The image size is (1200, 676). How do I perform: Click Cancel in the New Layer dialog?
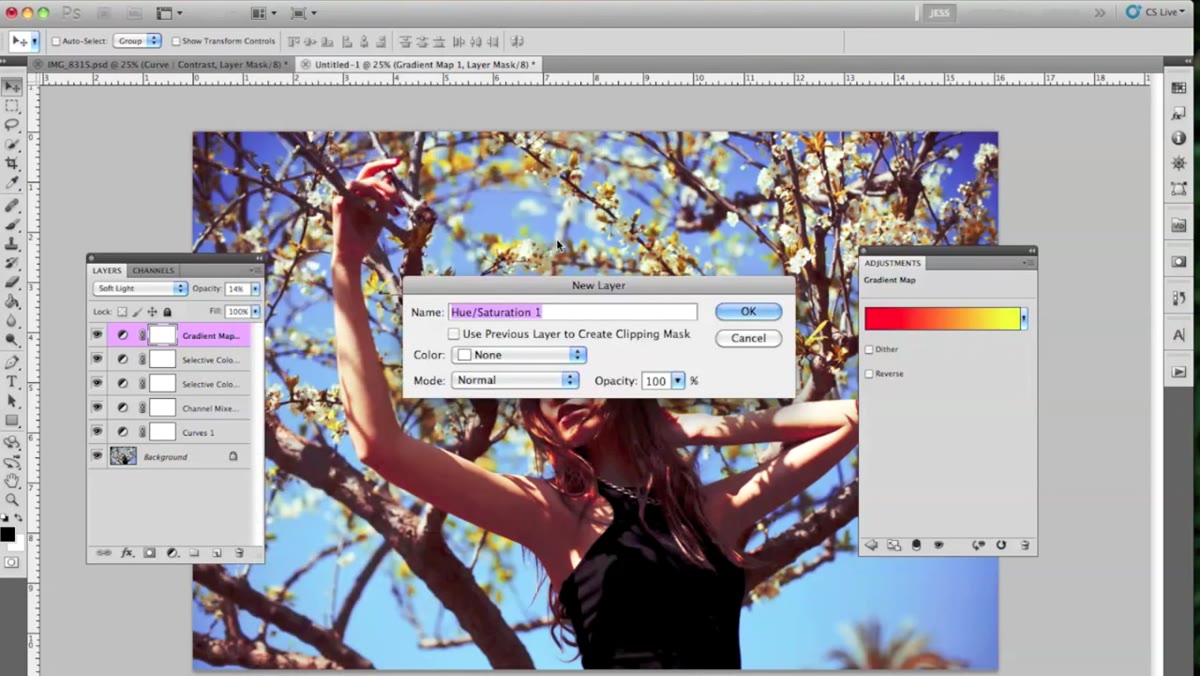pyautogui.click(x=748, y=338)
